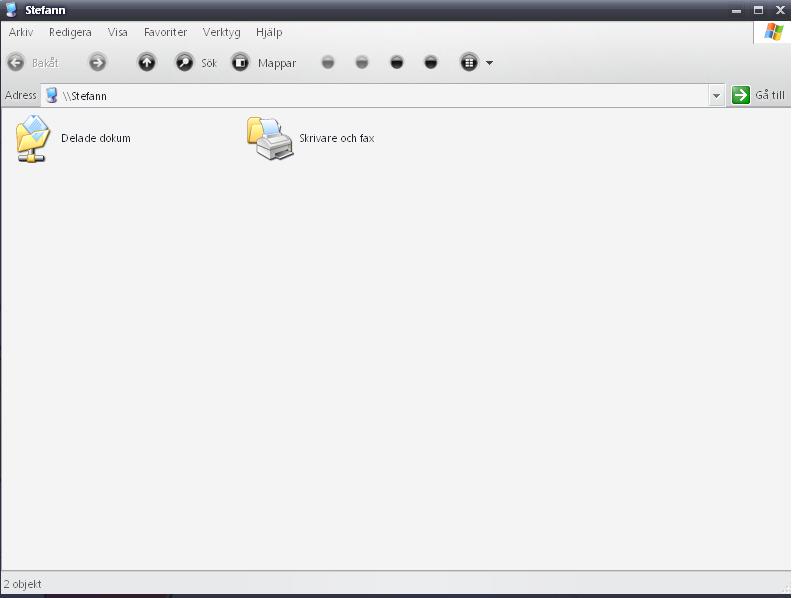
Task: Click the Views grid icon in toolbar
Action: (469, 63)
